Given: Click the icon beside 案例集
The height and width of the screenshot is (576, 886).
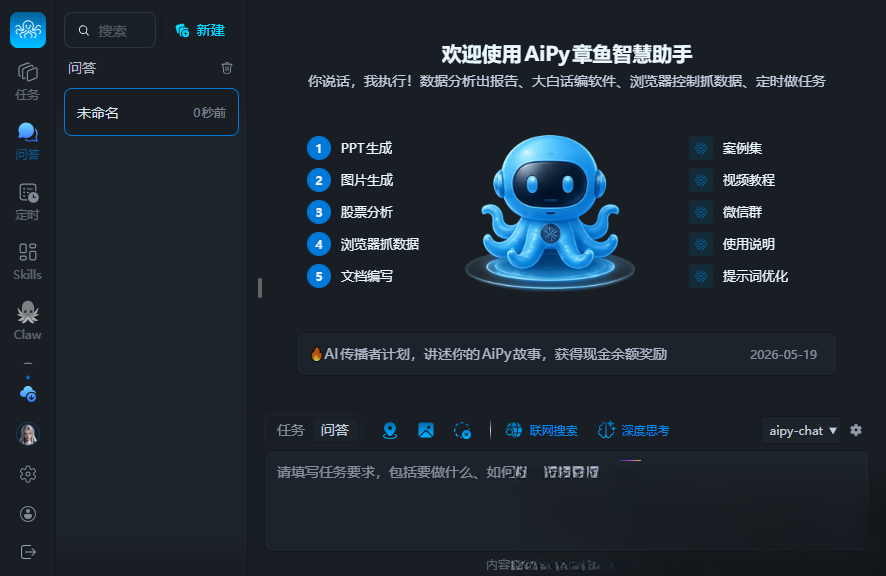Looking at the screenshot, I should click(701, 148).
